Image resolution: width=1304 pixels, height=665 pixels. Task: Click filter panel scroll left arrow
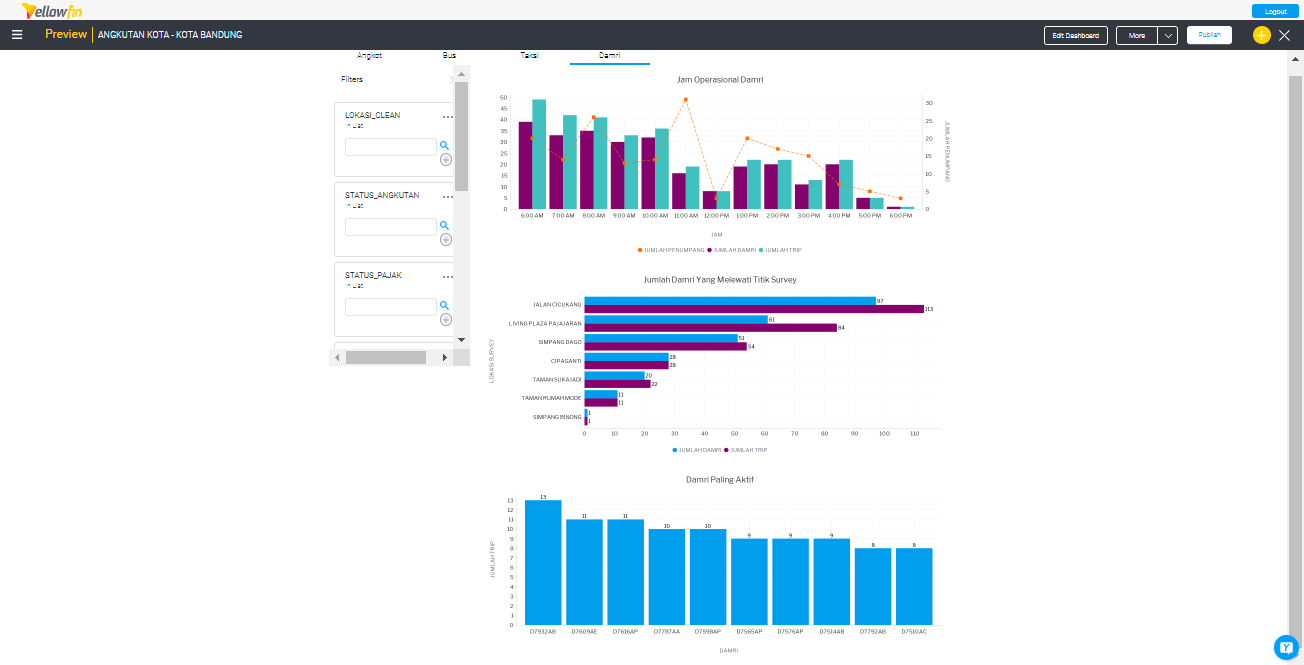pos(337,357)
